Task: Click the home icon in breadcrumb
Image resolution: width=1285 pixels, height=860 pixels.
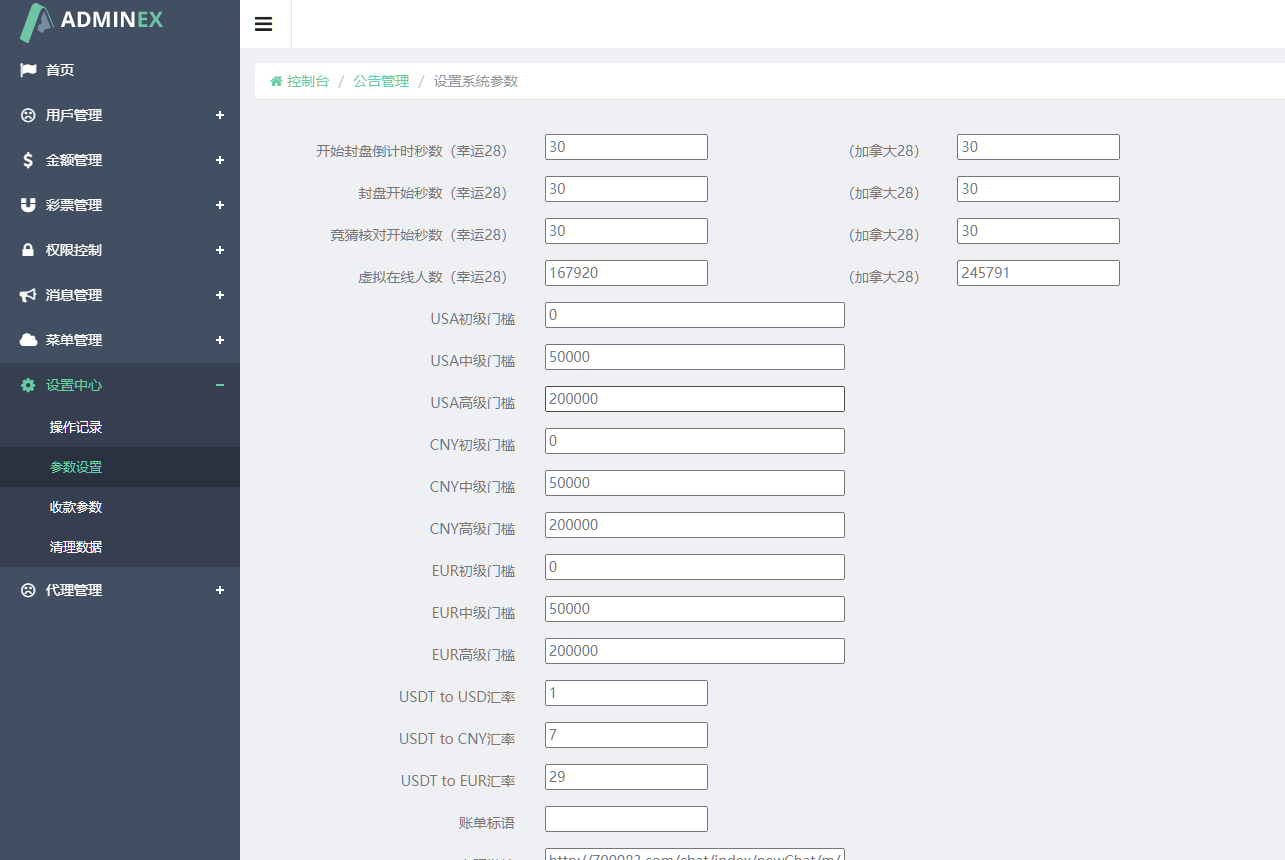Action: pyautogui.click(x=276, y=81)
